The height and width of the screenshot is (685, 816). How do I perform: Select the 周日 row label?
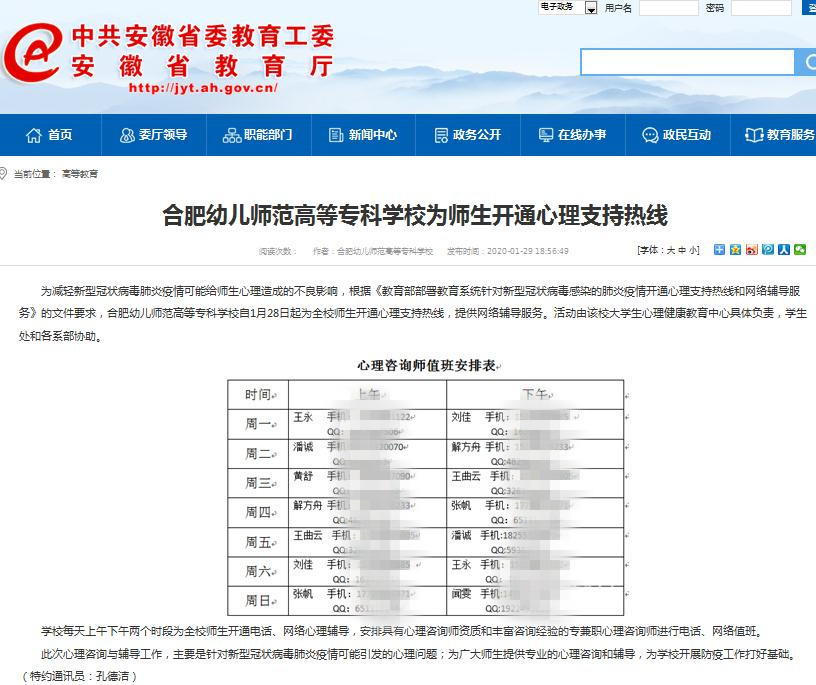click(x=258, y=601)
